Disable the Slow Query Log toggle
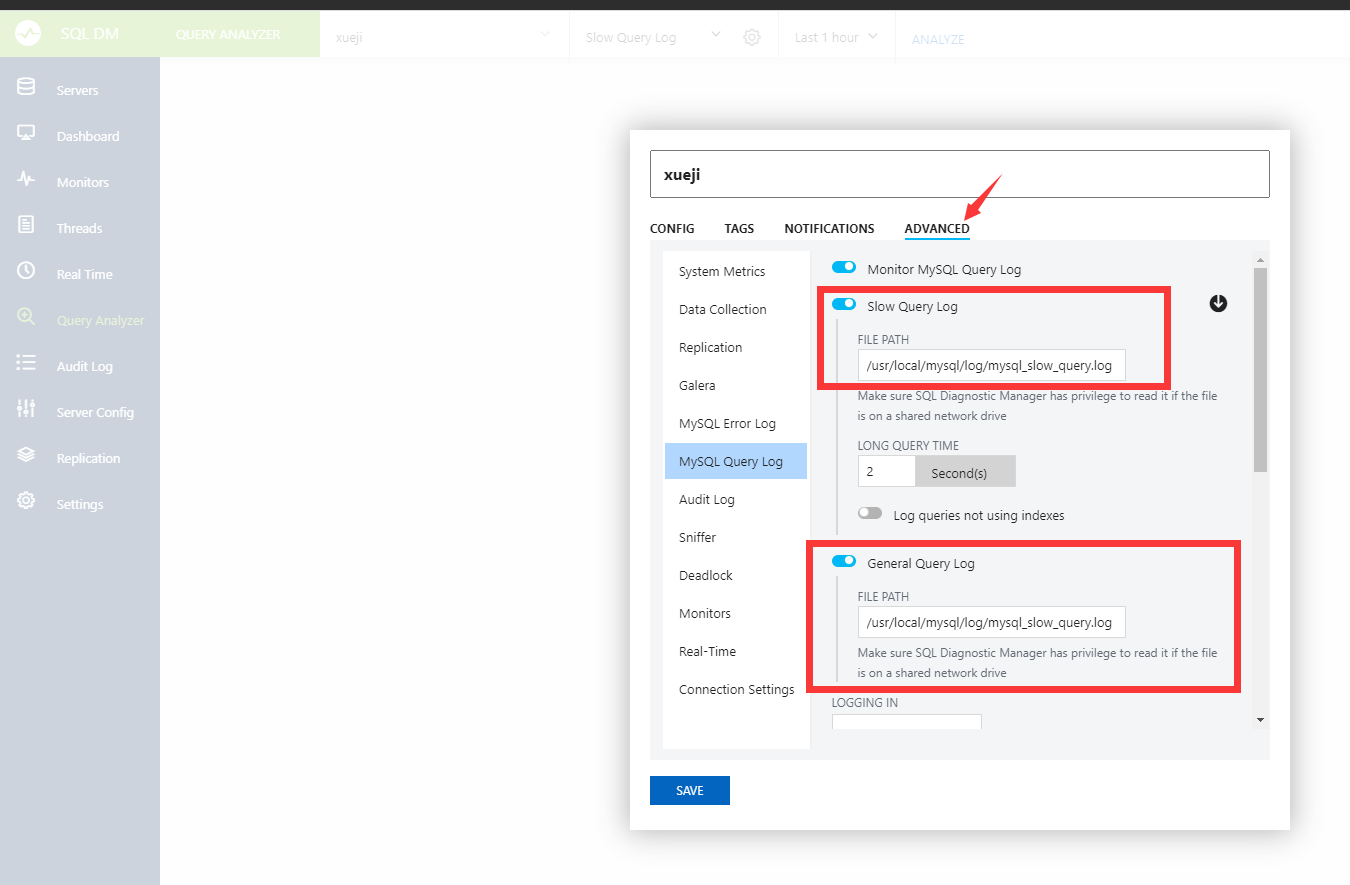 point(843,304)
